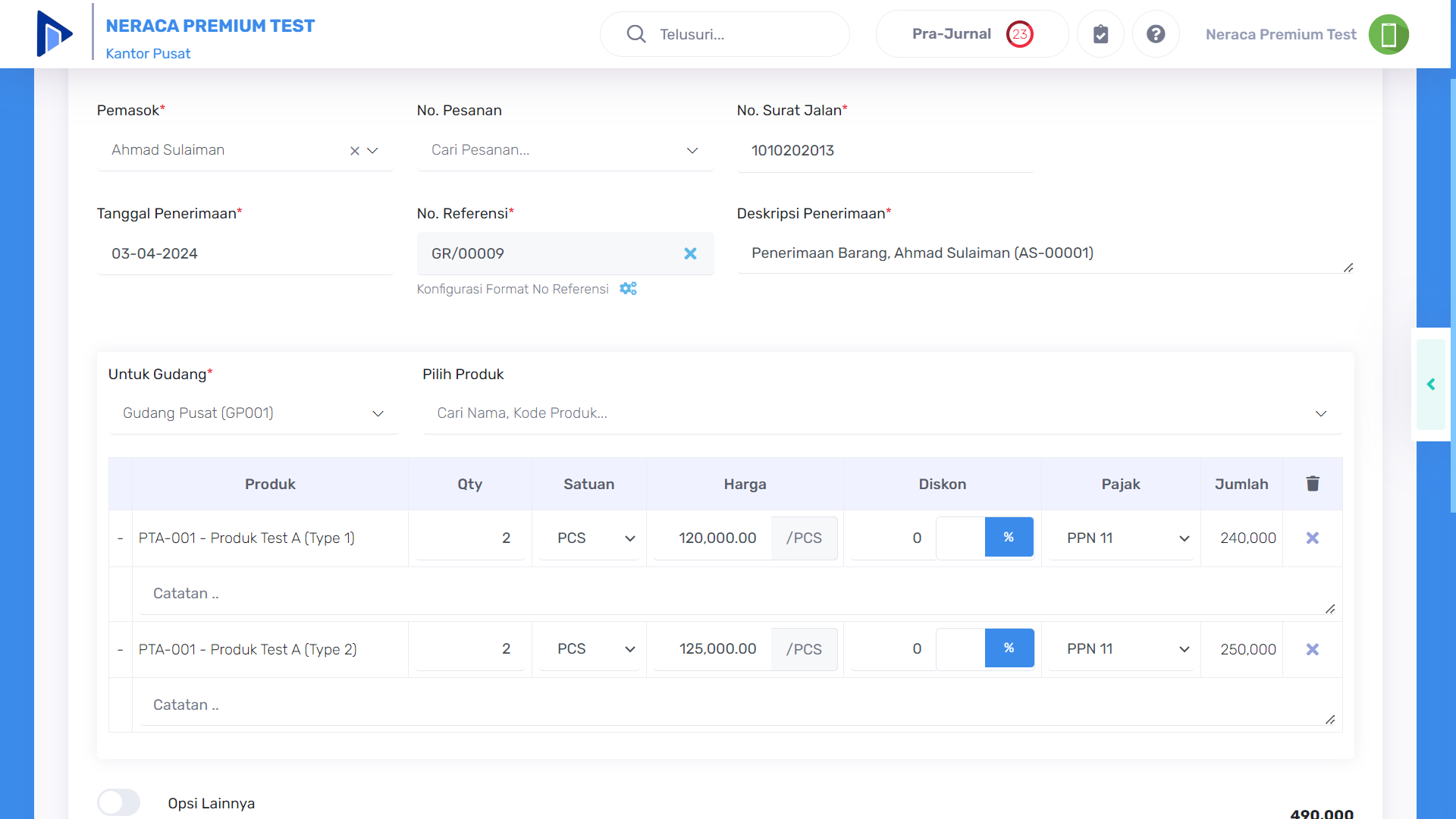This screenshot has width=1456, height=819.
Task: Click the Harga column header
Action: 745,484
